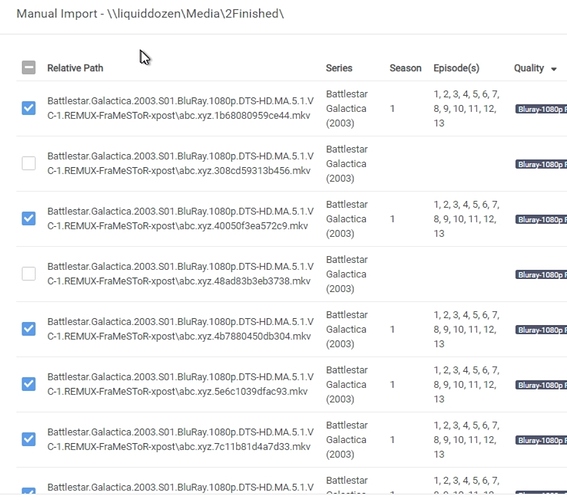Sort by the Season column header
The image size is (567, 500).
point(405,68)
